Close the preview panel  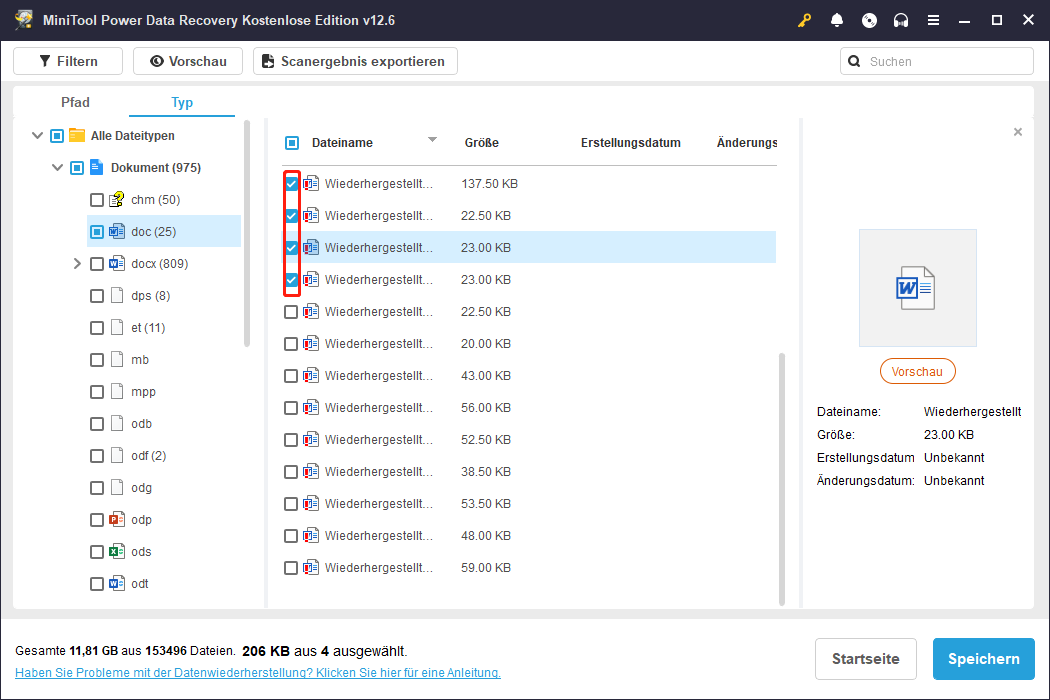[1018, 132]
